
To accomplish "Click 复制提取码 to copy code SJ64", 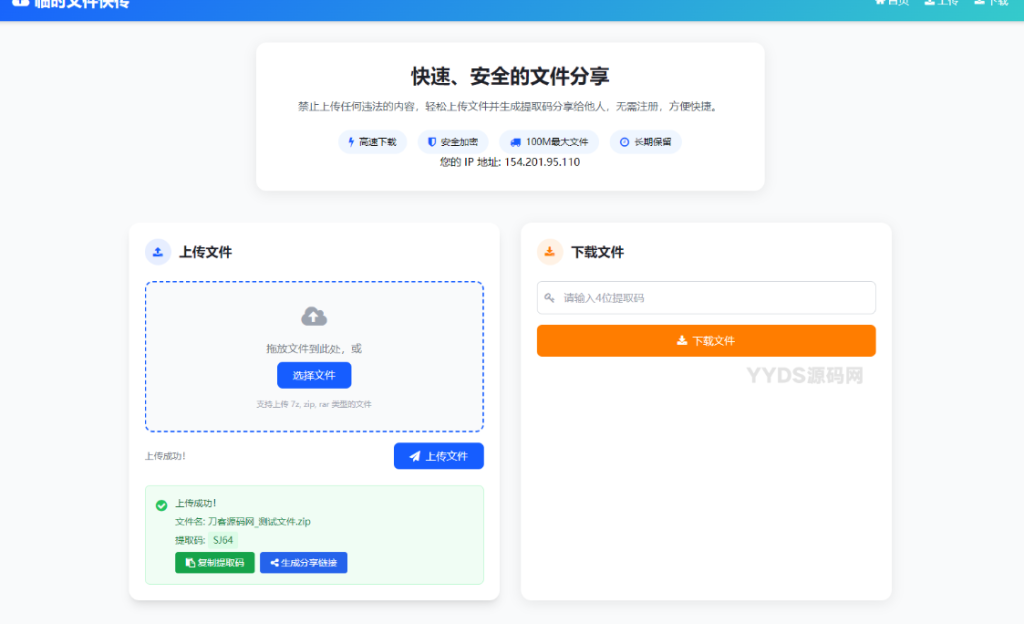I will pyautogui.click(x=215, y=562).
